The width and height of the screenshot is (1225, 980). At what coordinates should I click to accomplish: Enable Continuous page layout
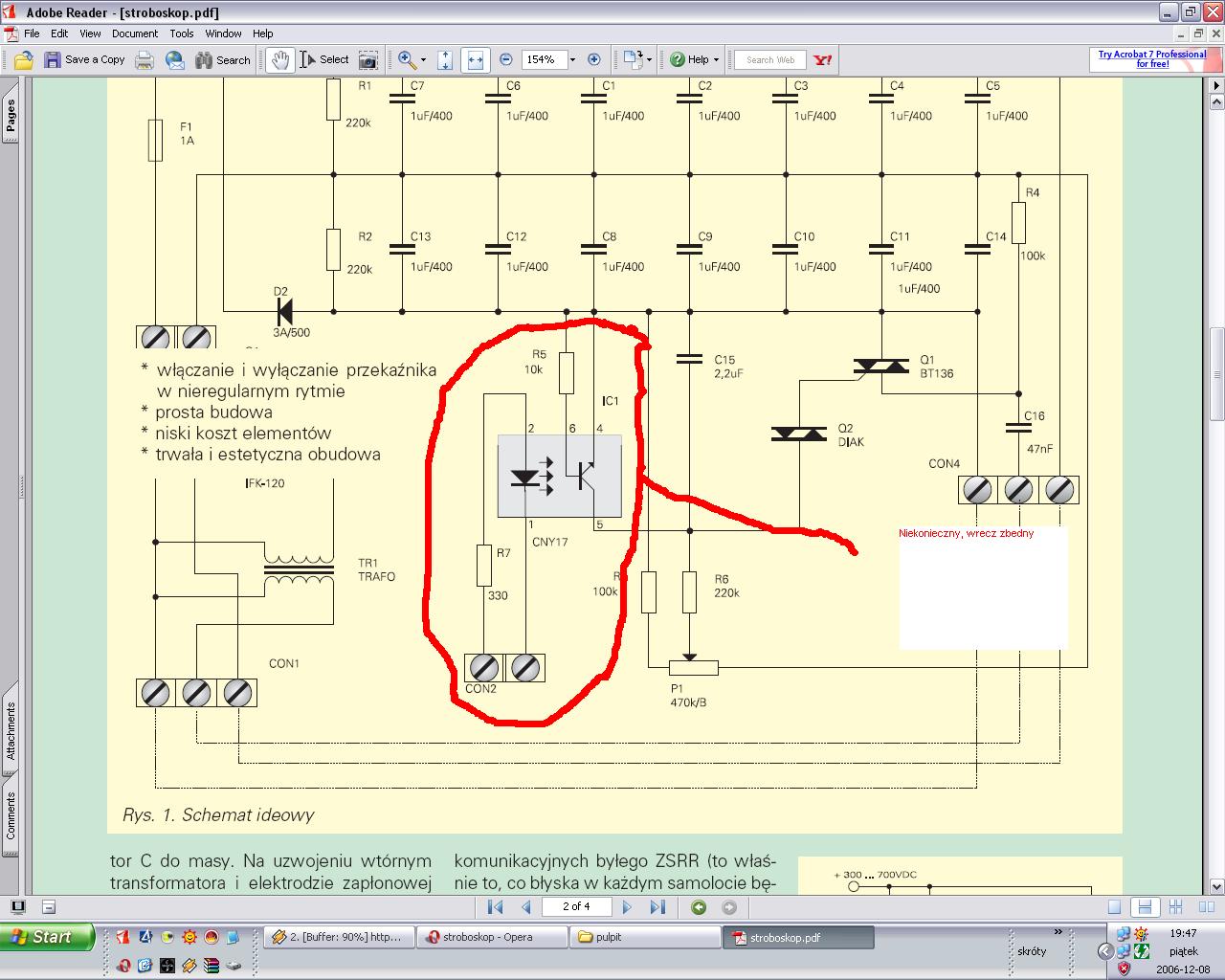1144,906
